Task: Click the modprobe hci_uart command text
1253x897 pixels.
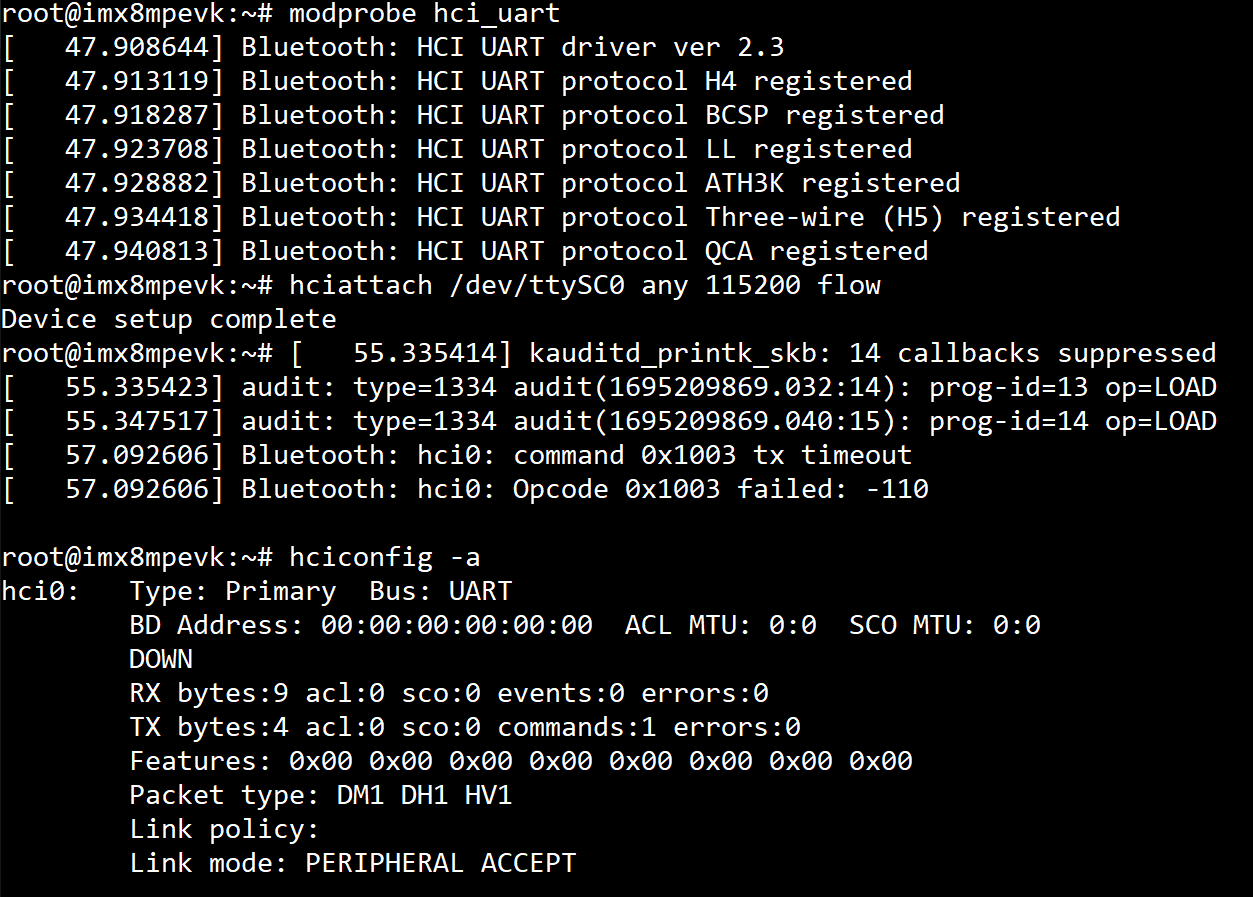Action: pos(424,14)
